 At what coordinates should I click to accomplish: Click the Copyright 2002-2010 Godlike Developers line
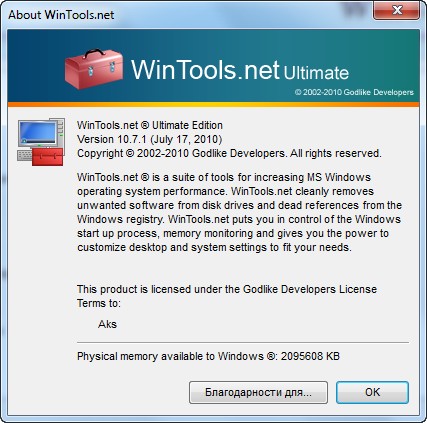point(229,153)
